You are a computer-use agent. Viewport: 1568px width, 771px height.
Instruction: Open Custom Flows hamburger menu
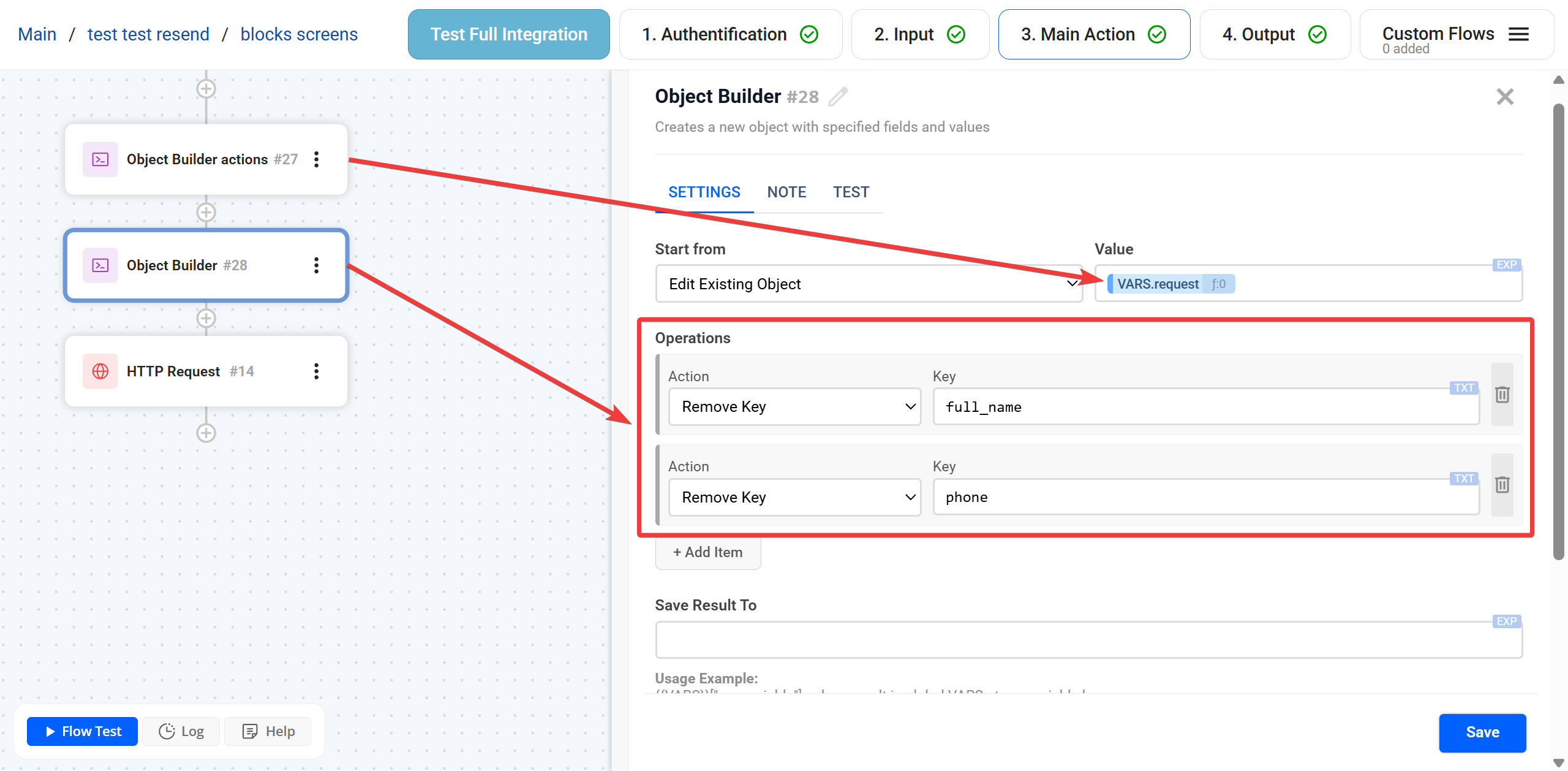click(1518, 34)
